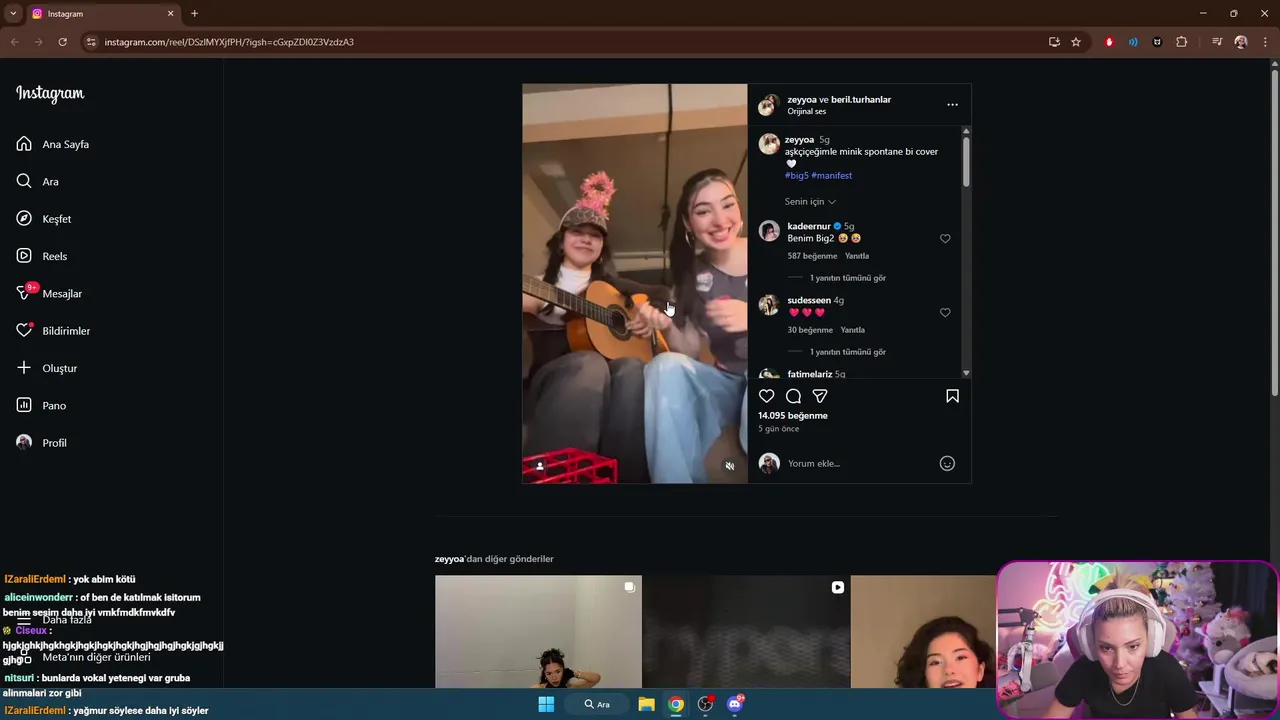Open Ara search in sidebar

(x=37, y=181)
